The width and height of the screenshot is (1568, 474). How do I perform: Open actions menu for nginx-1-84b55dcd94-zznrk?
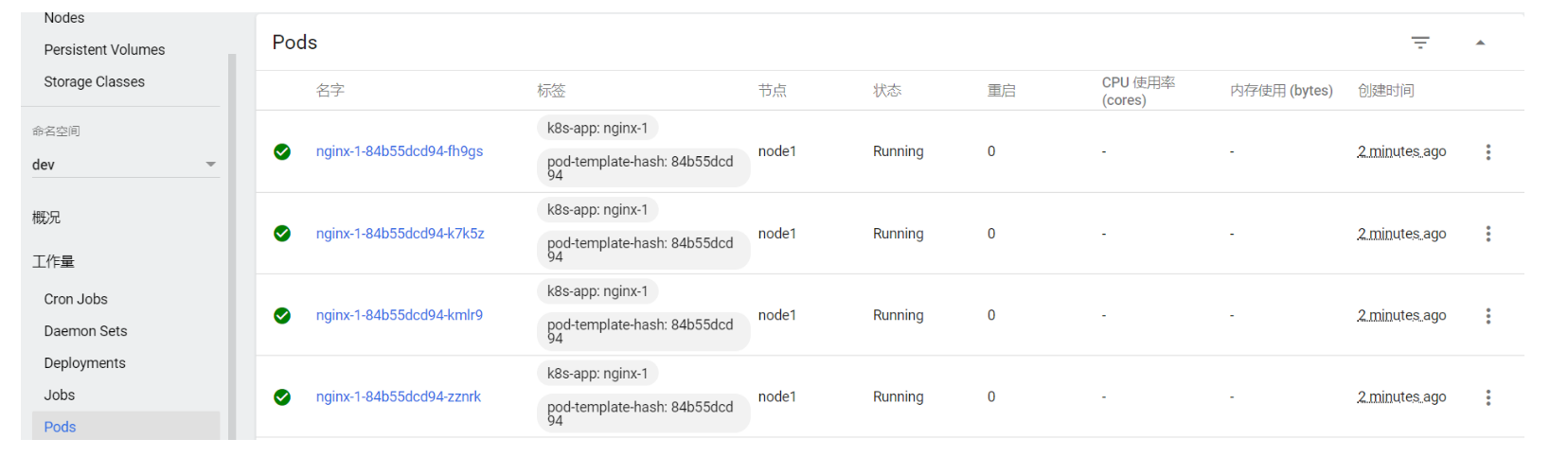point(1488,397)
